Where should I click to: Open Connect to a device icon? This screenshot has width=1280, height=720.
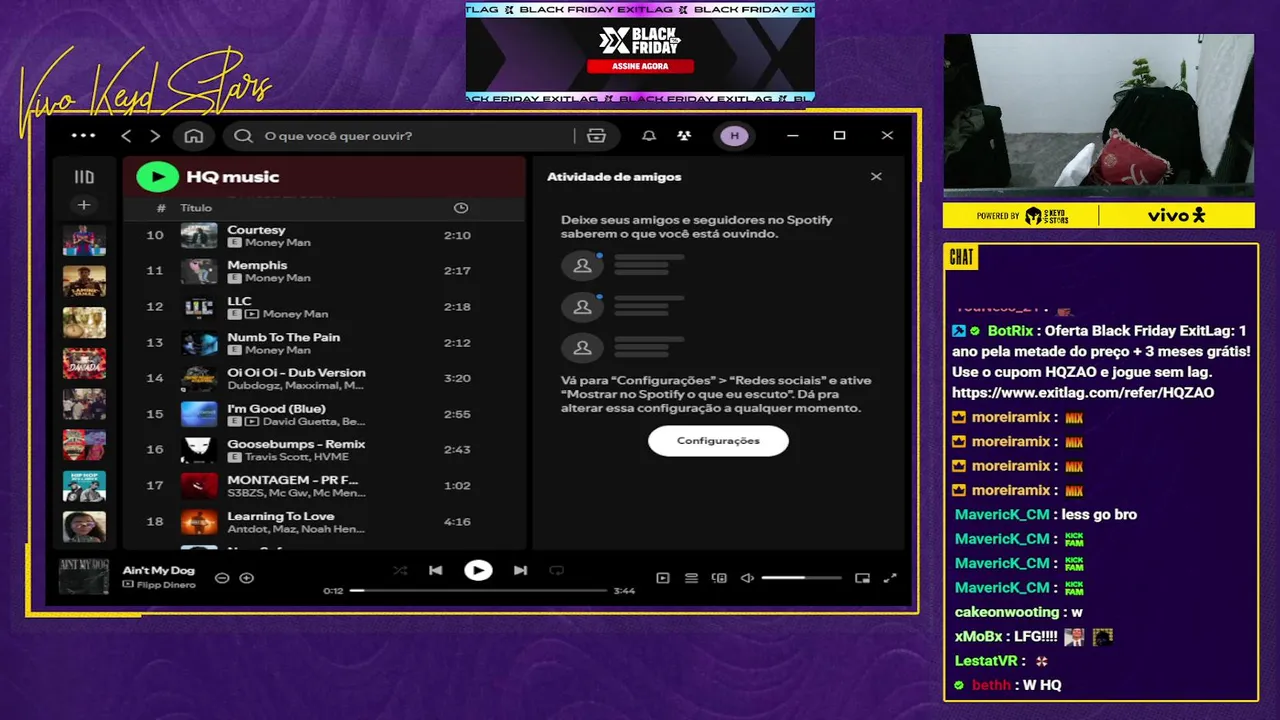pos(719,578)
